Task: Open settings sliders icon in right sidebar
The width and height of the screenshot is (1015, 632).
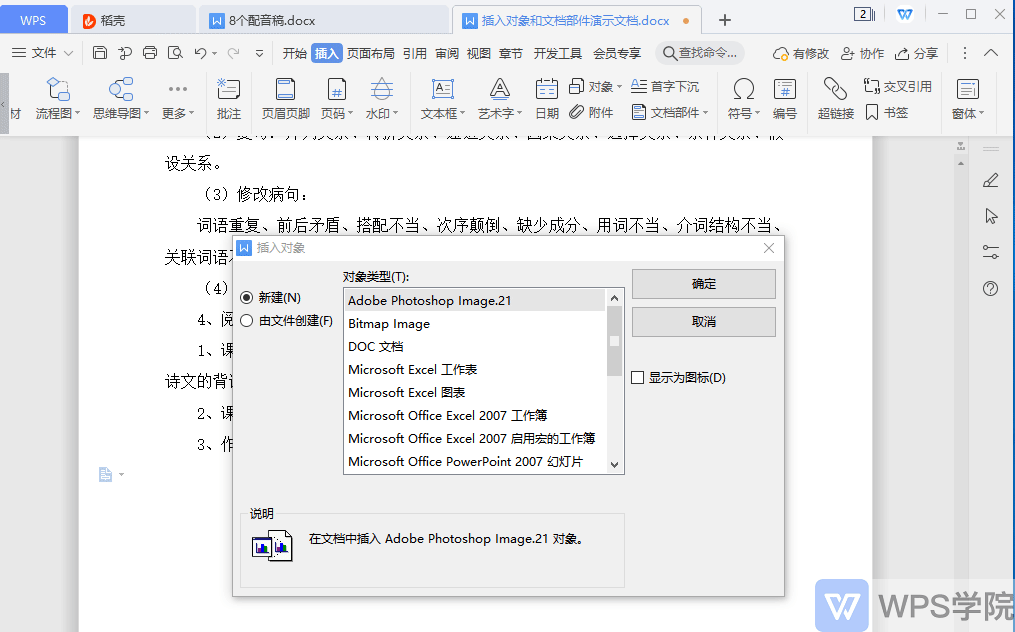Action: click(x=990, y=252)
